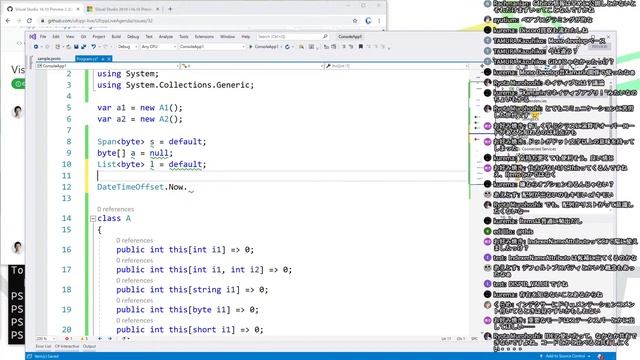
Task: Click the warning count indicator
Action: point(84,339)
